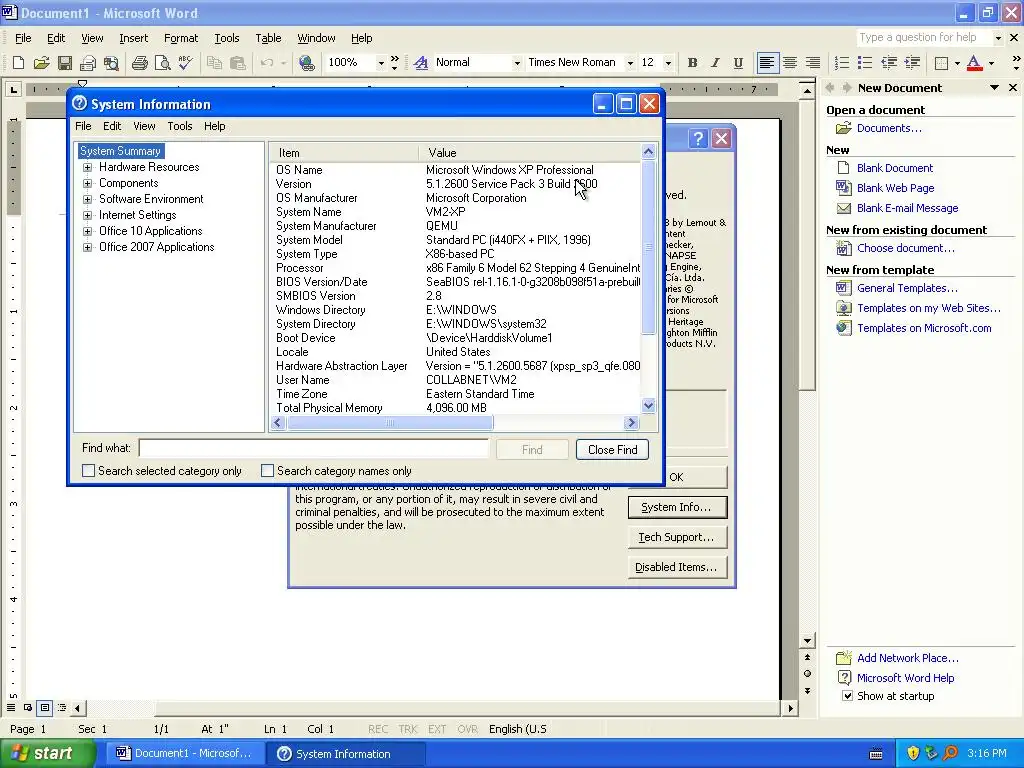Center the paragraph with the Center icon
The height and width of the screenshot is (768, 1024).
click(790, 63)
